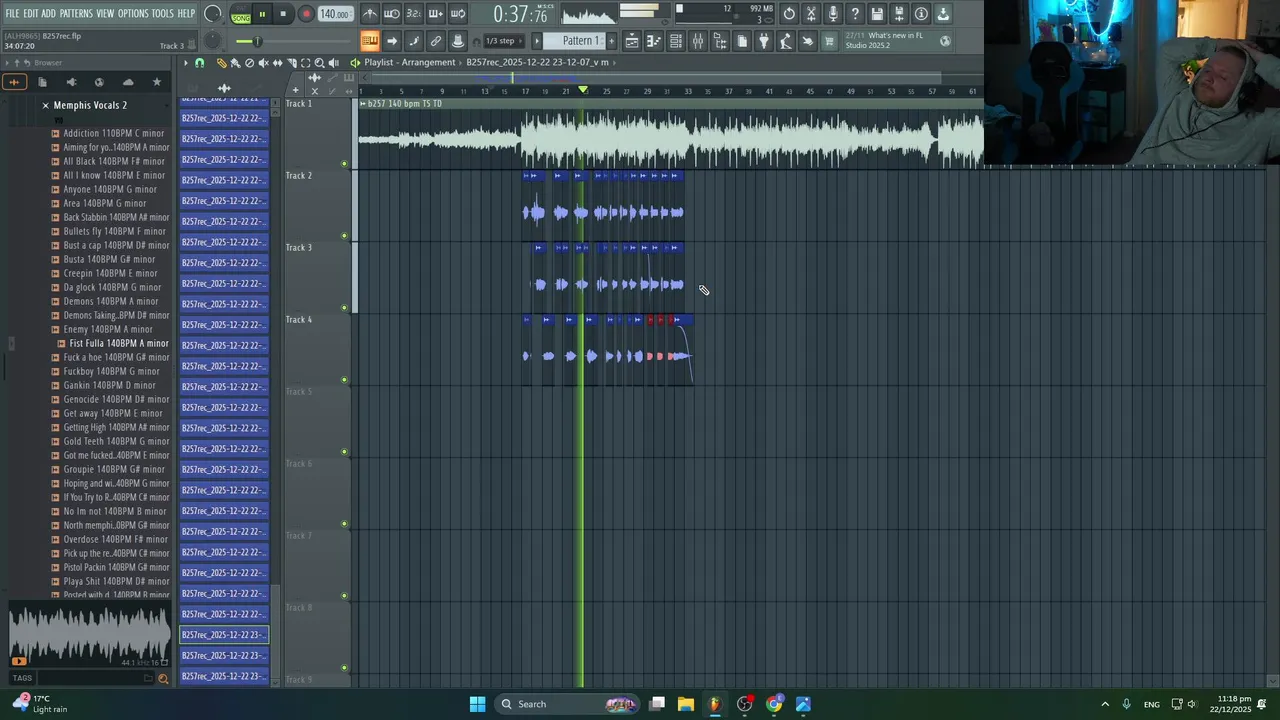Select the Paint brush tool in playlist
Screen dimensions: 1280x720
point(235,63)
